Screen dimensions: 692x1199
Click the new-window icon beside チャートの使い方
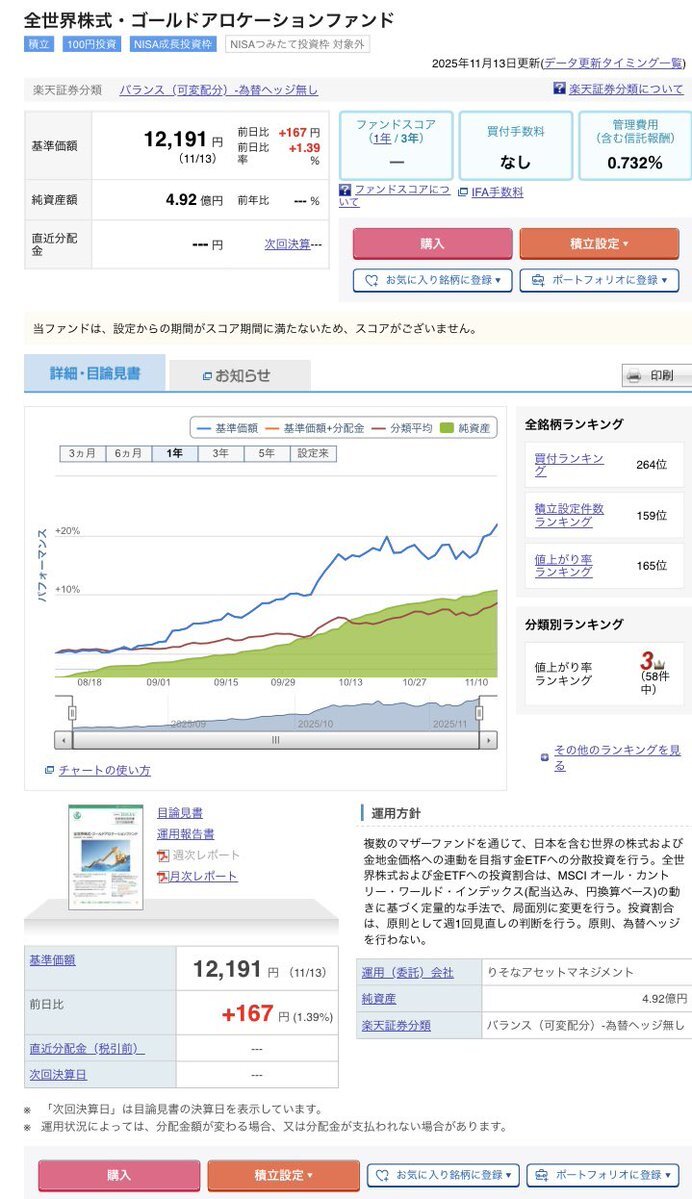[50, 770]
